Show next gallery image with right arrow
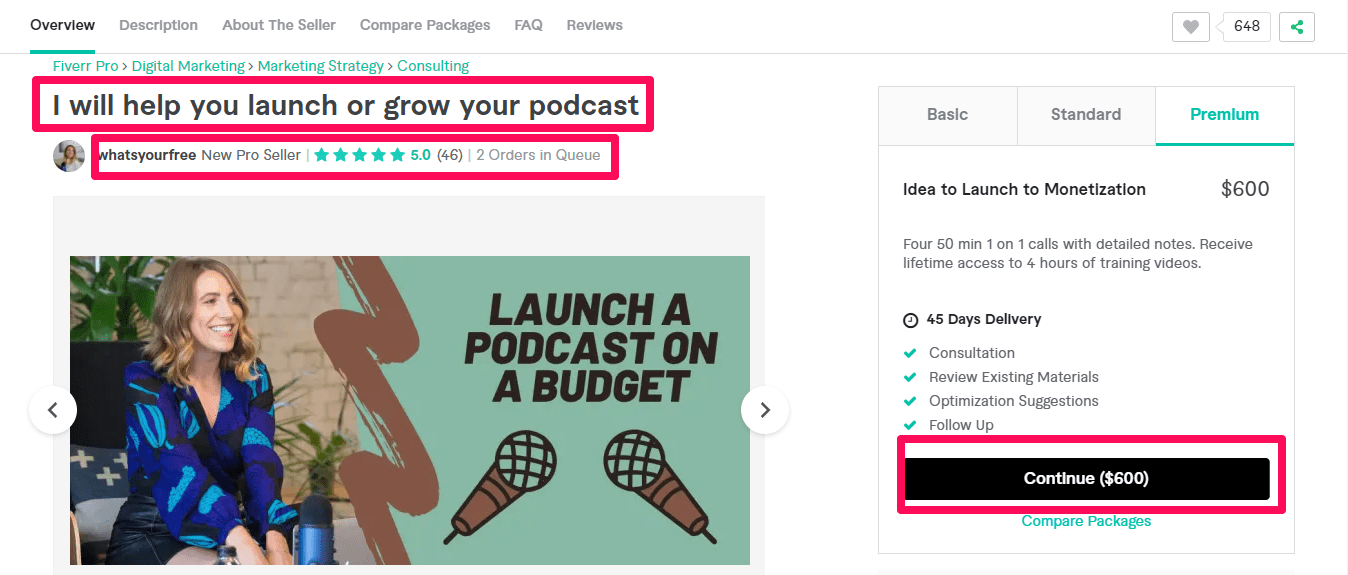Screen dimensions: 1348x575 click(765, 410)
